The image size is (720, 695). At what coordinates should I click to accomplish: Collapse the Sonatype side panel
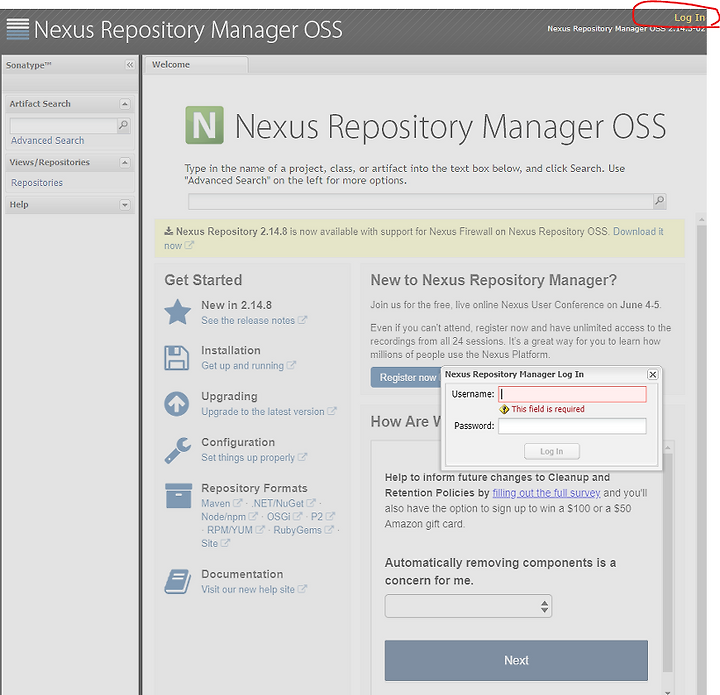coord(130,65)
